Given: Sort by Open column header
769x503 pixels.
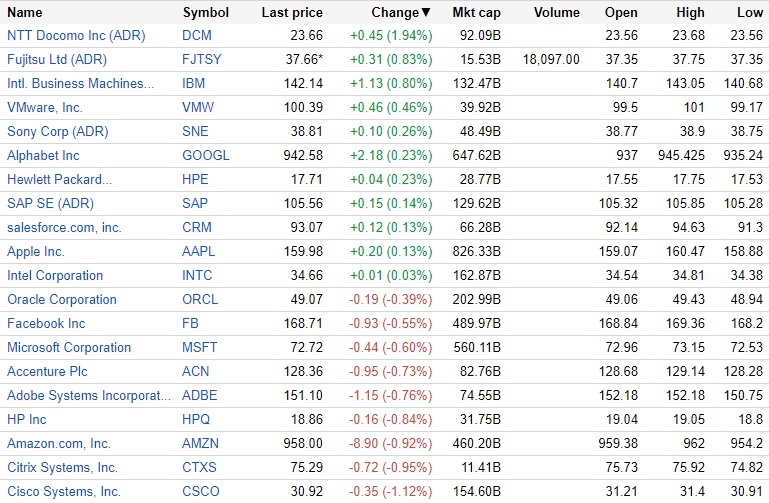Looking at the screenshot, I should tap(621, 13).
